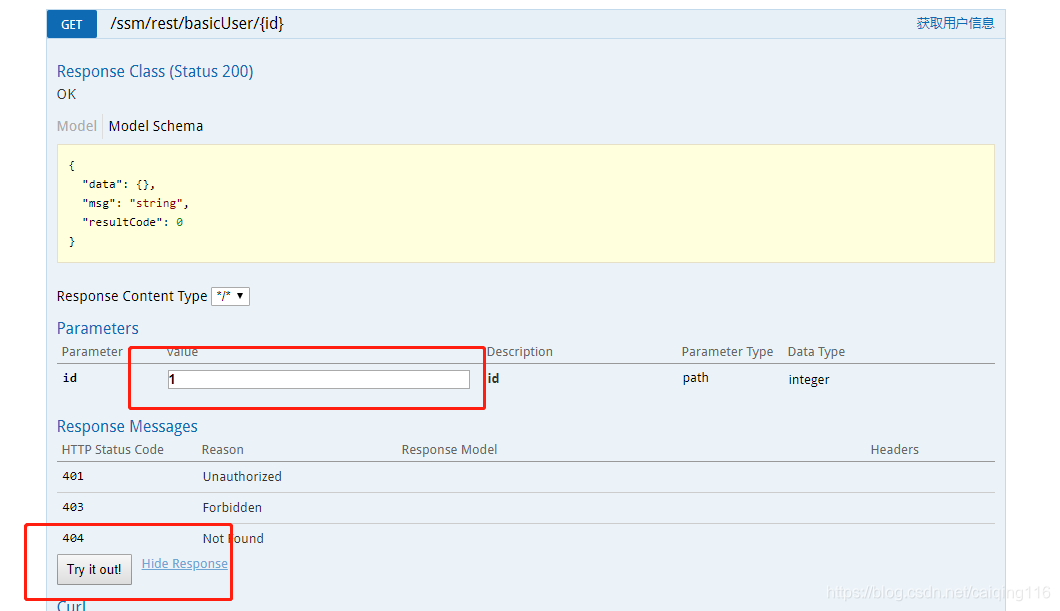1060x611 pixels.
Task: Select the Response Messages section heading
Action: pos(127,426)
